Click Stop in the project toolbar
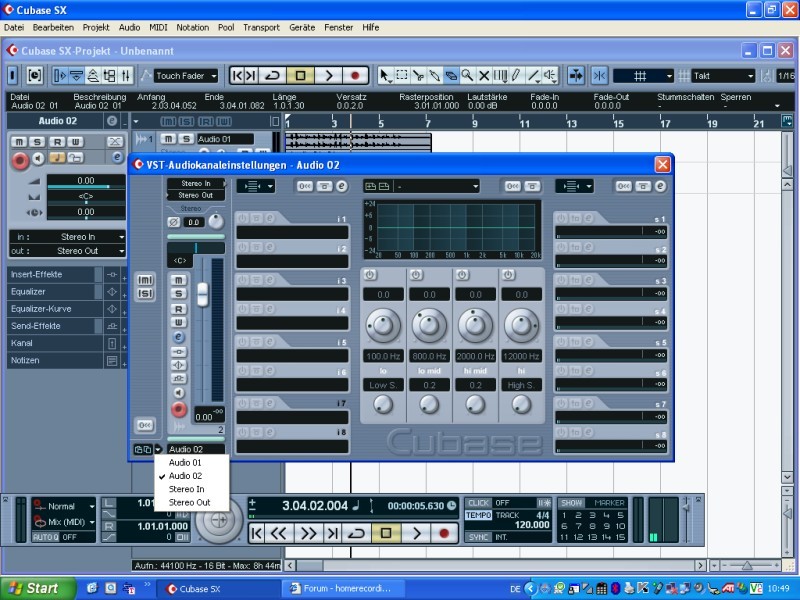 [x=300, y=76]
